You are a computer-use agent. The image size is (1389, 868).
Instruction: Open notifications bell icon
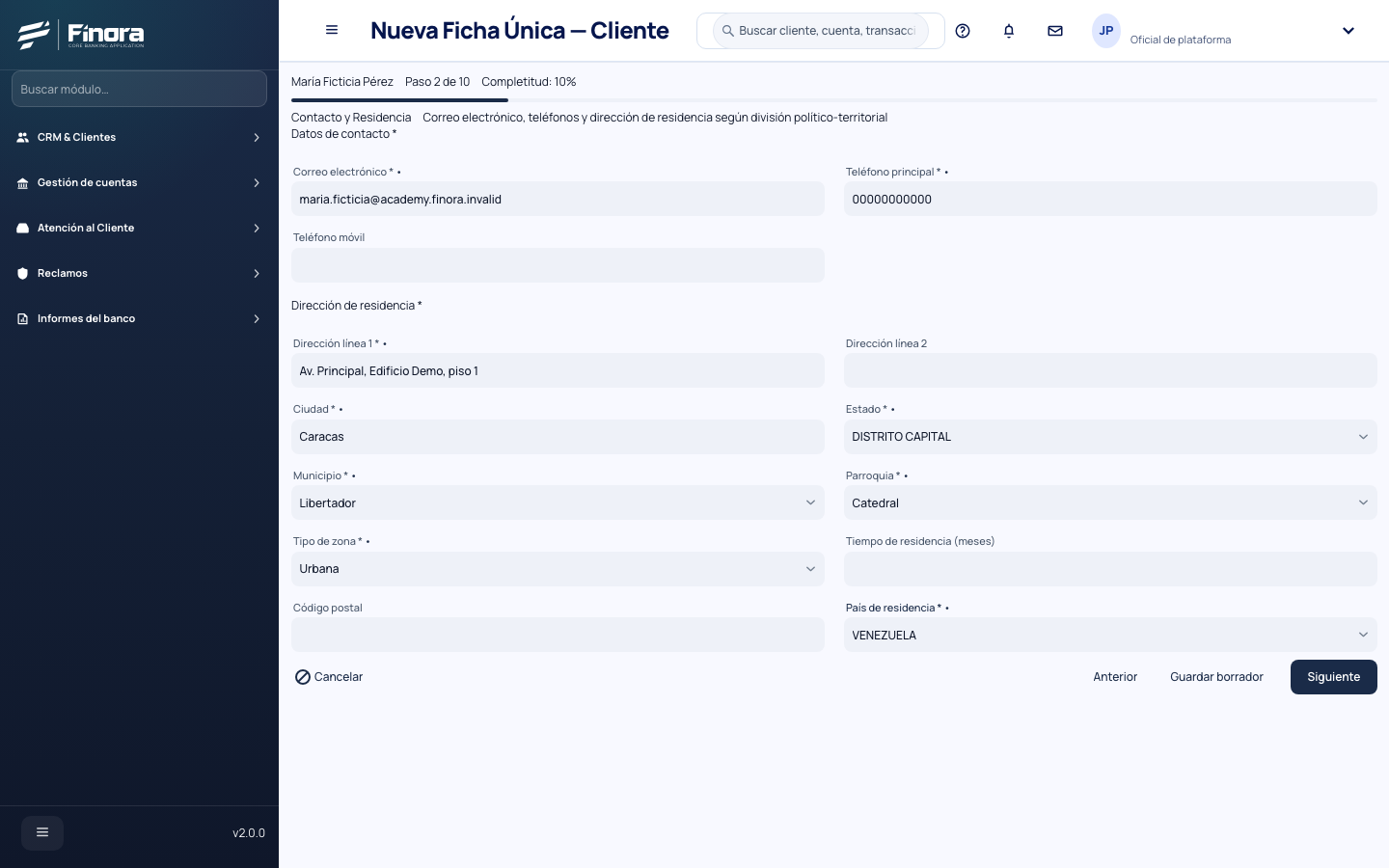click(x=1009, y=31)
